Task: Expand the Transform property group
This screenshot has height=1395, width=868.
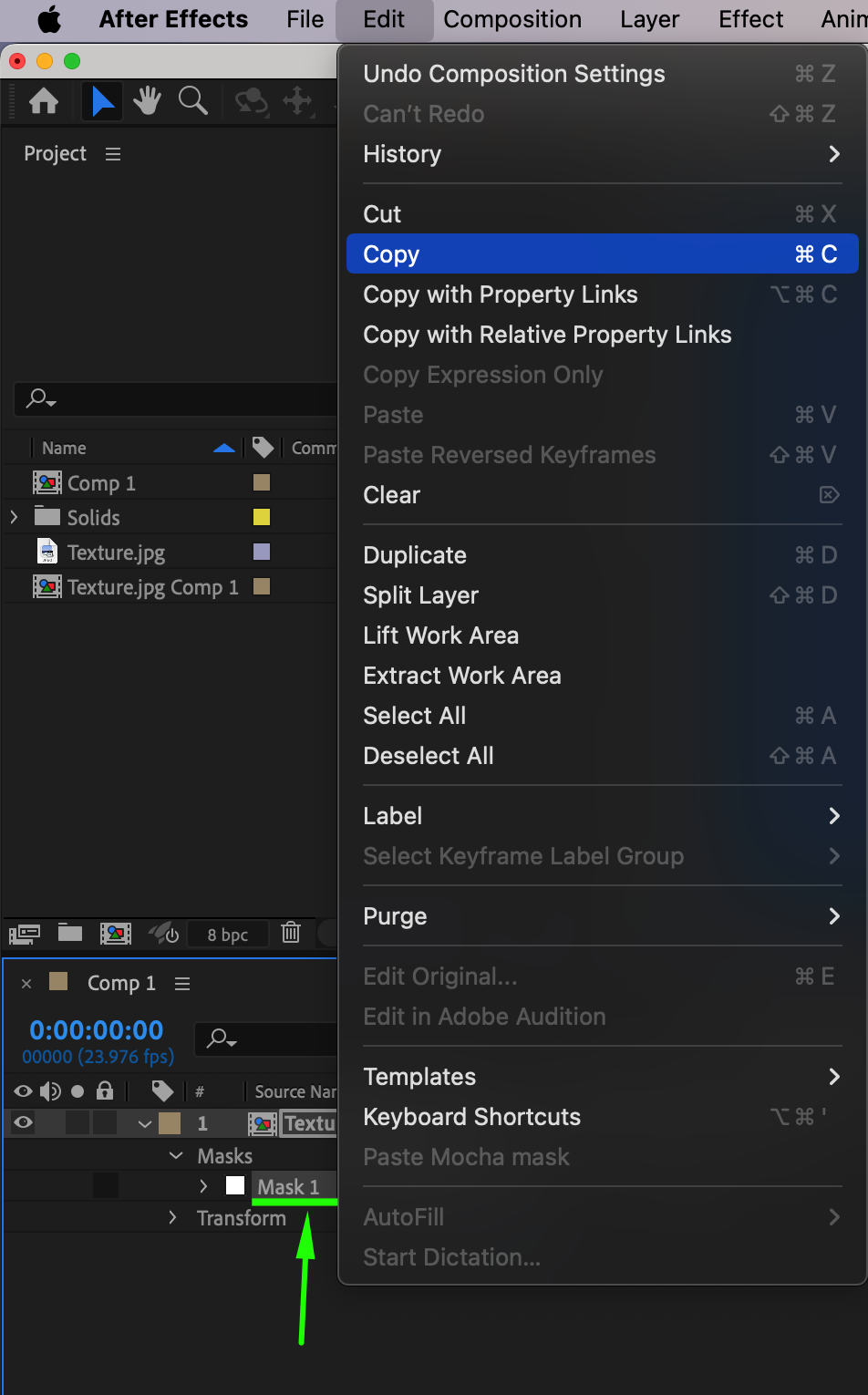Action: (x=172, y=1218)
